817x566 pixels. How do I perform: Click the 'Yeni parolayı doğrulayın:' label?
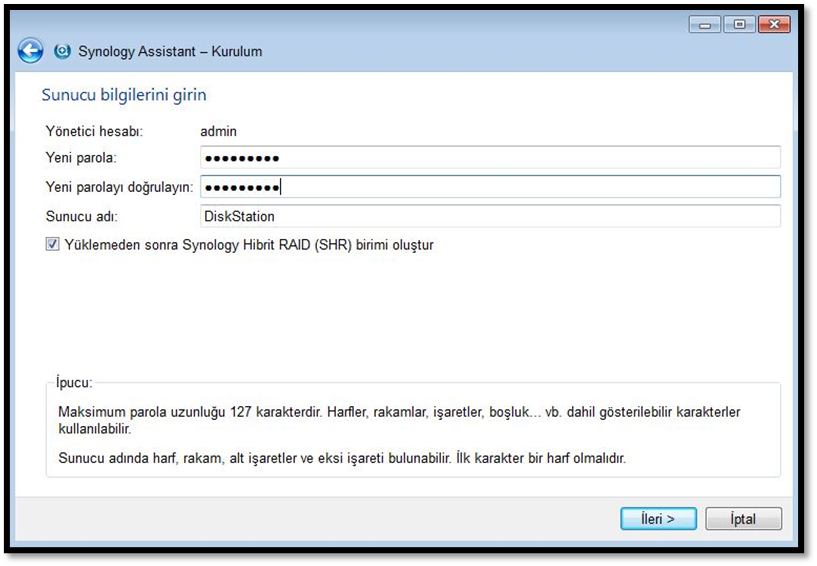[119, 188]
